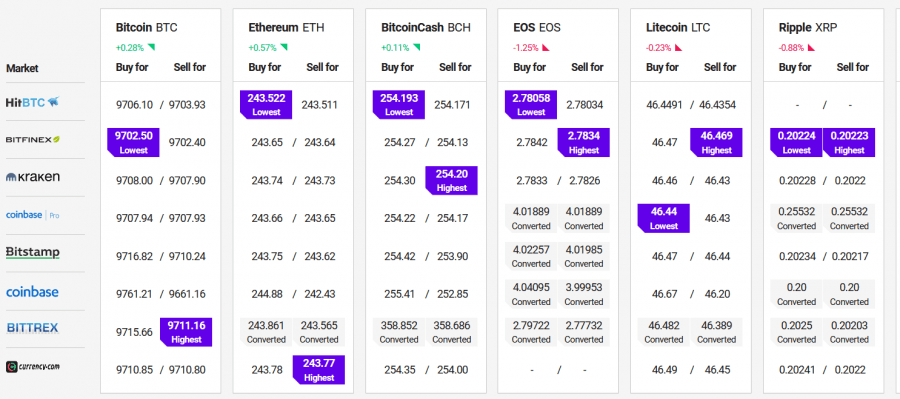900x399 pixels.
Task: Click EOS red downtrend arrow indicator
Action: point(546,48)
